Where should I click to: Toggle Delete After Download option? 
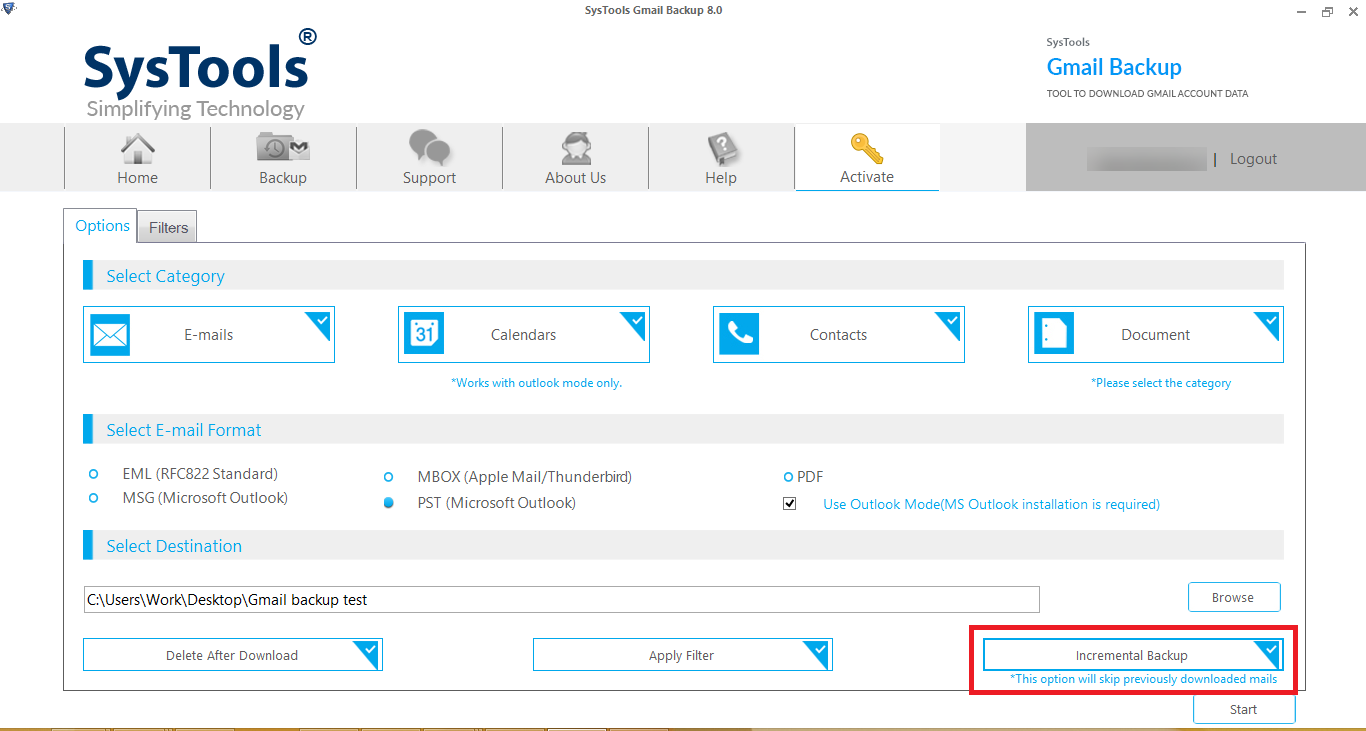[x=232, y=655]
